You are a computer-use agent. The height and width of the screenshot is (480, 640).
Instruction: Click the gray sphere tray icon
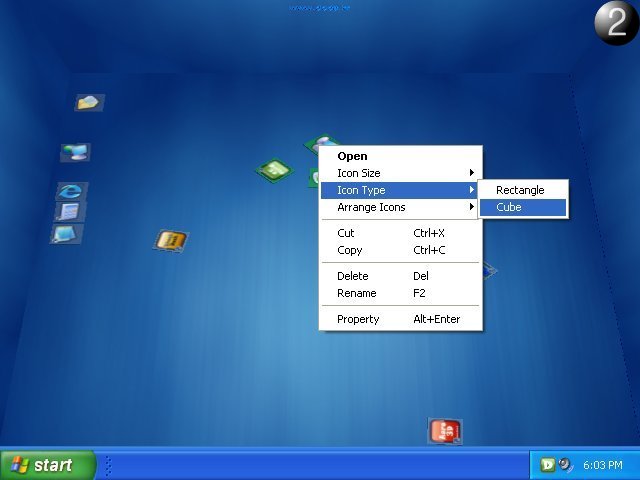pyautogui.click(x=565, y=464)
